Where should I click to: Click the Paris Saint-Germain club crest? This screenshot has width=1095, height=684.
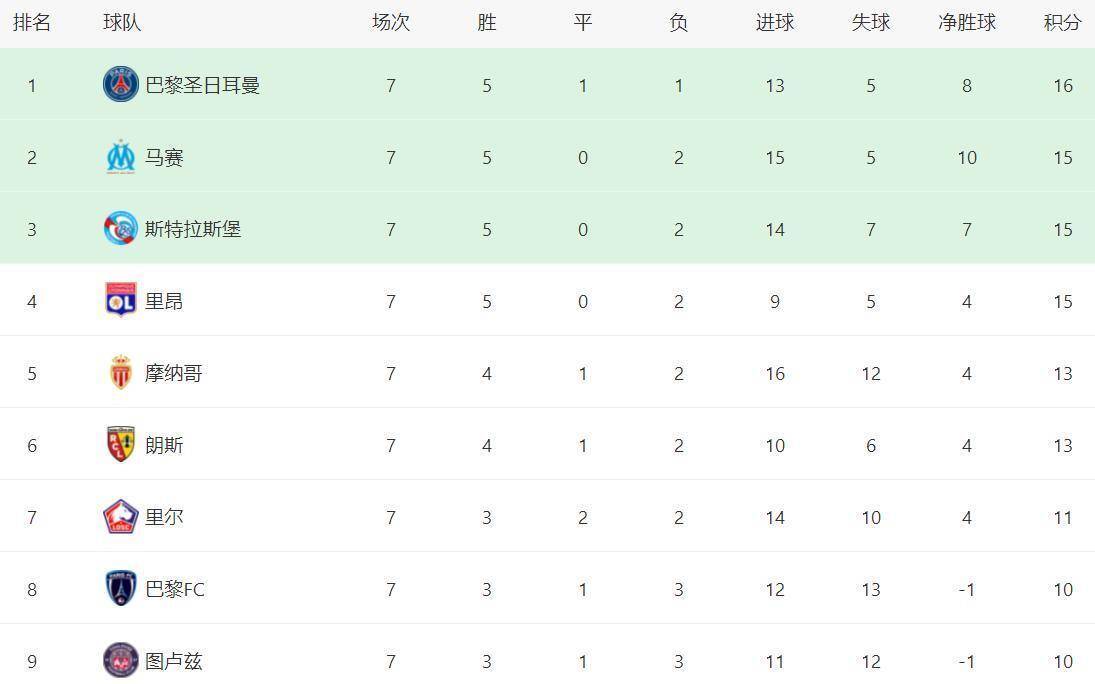[x=121, y=85]
